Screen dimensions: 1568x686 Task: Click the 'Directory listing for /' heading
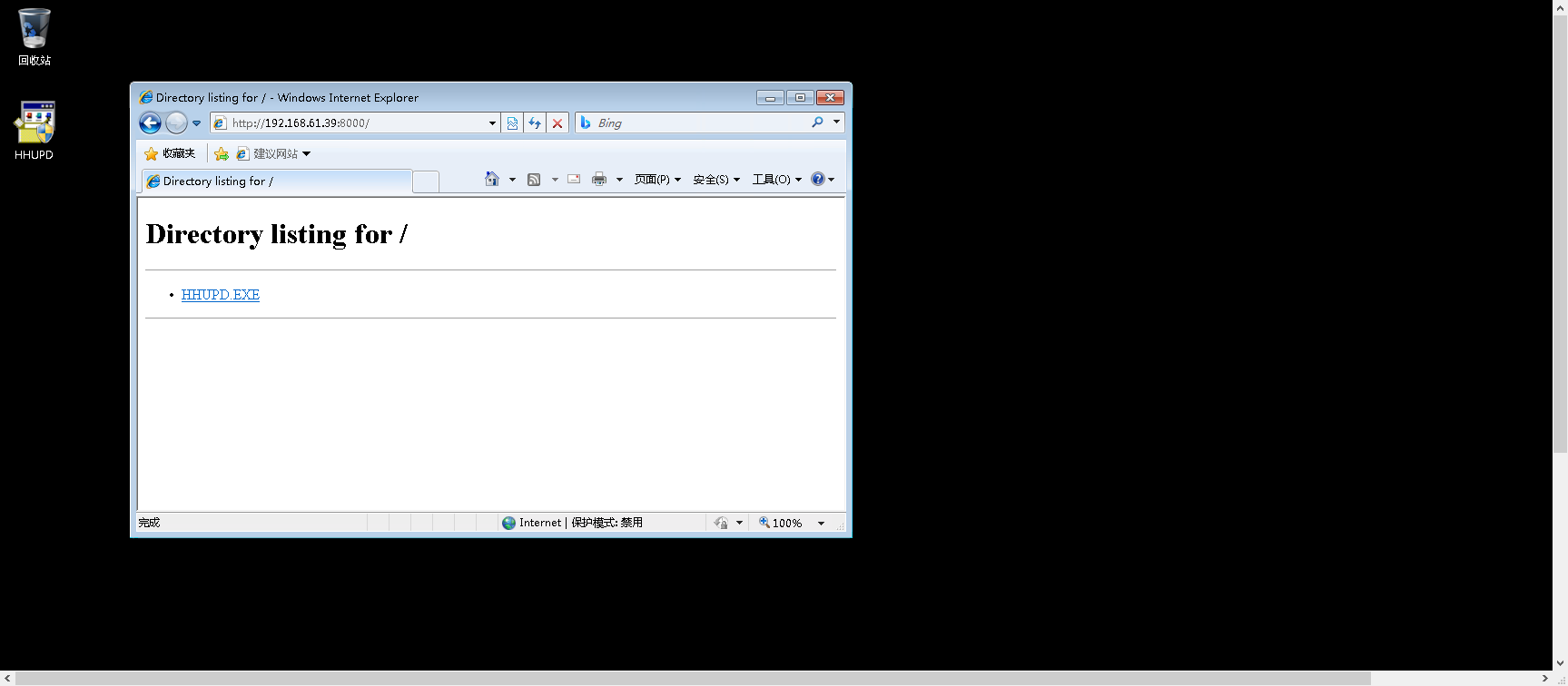point(277,234)
